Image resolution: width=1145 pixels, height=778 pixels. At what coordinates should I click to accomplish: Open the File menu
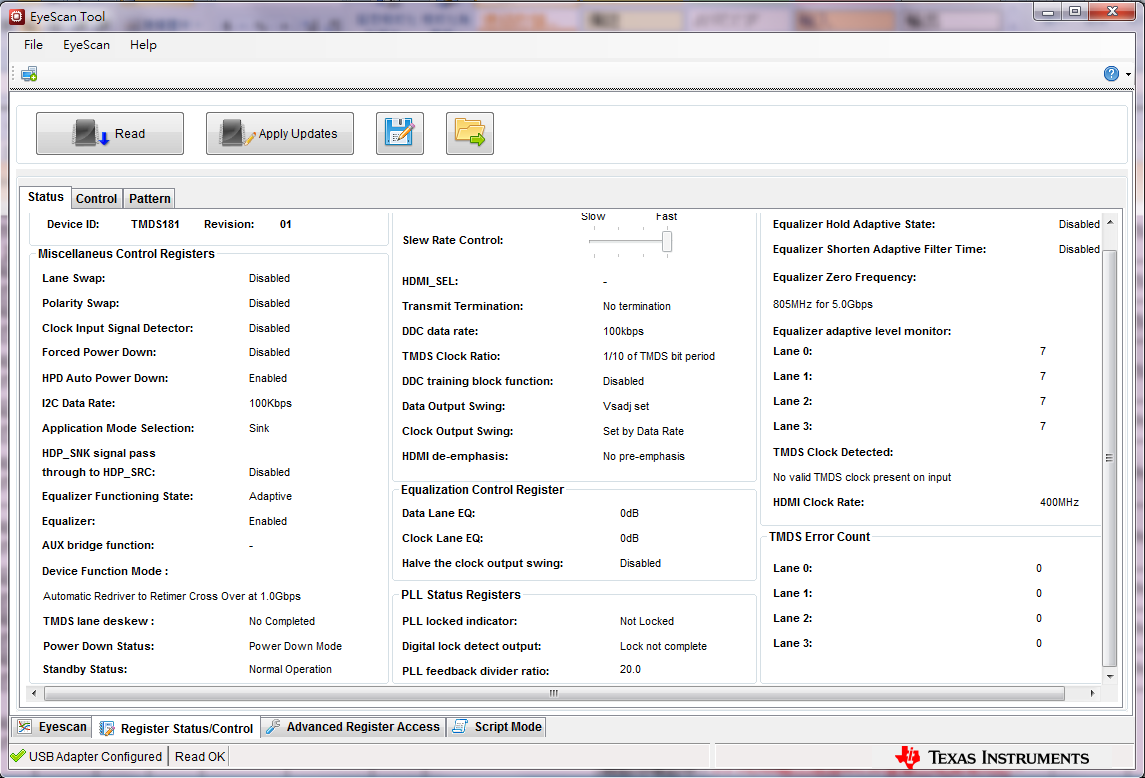34,45
